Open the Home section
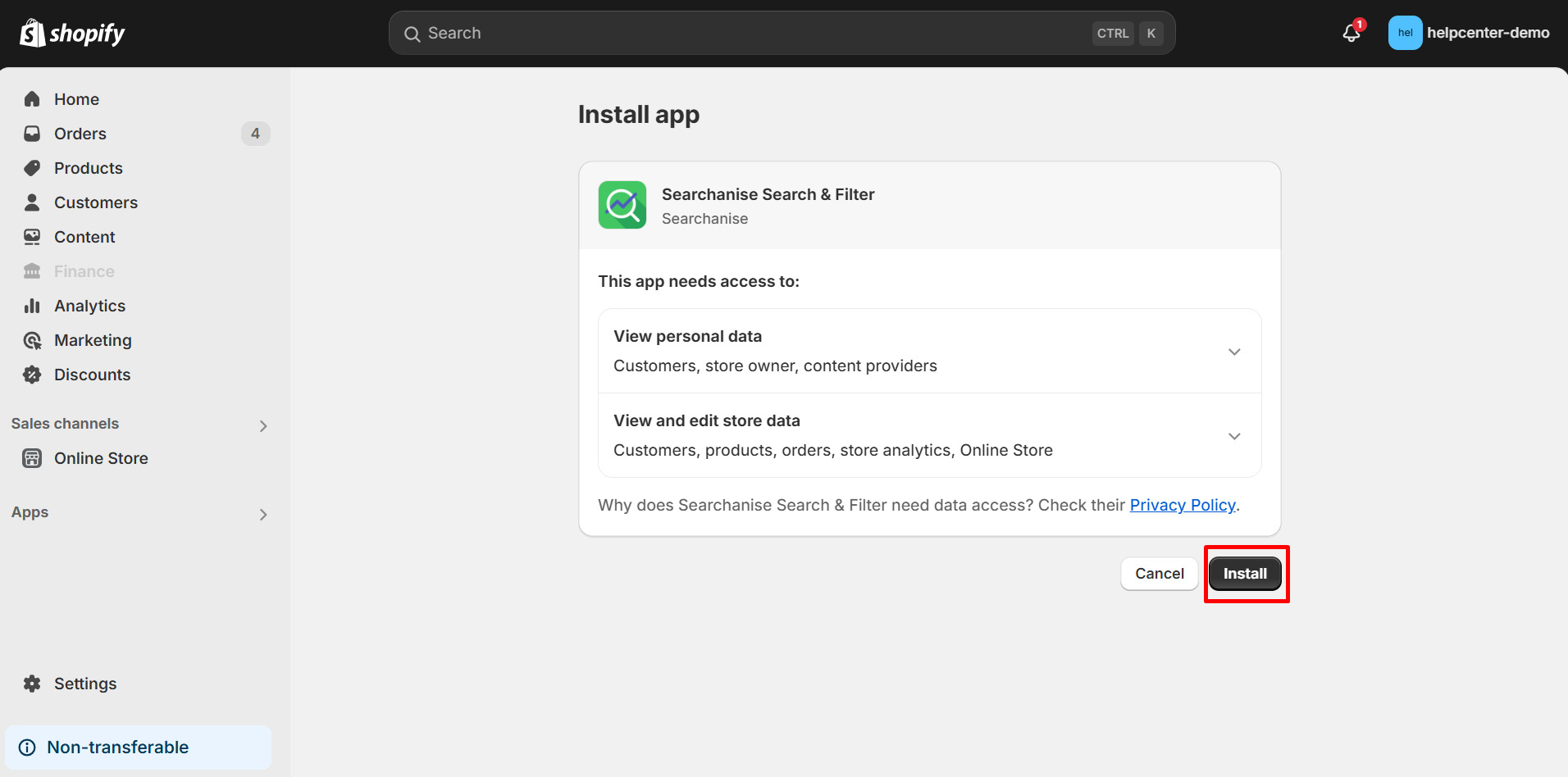Image resolution: width=1568 pixels, height=777 pixels. (x=75, y=98)
